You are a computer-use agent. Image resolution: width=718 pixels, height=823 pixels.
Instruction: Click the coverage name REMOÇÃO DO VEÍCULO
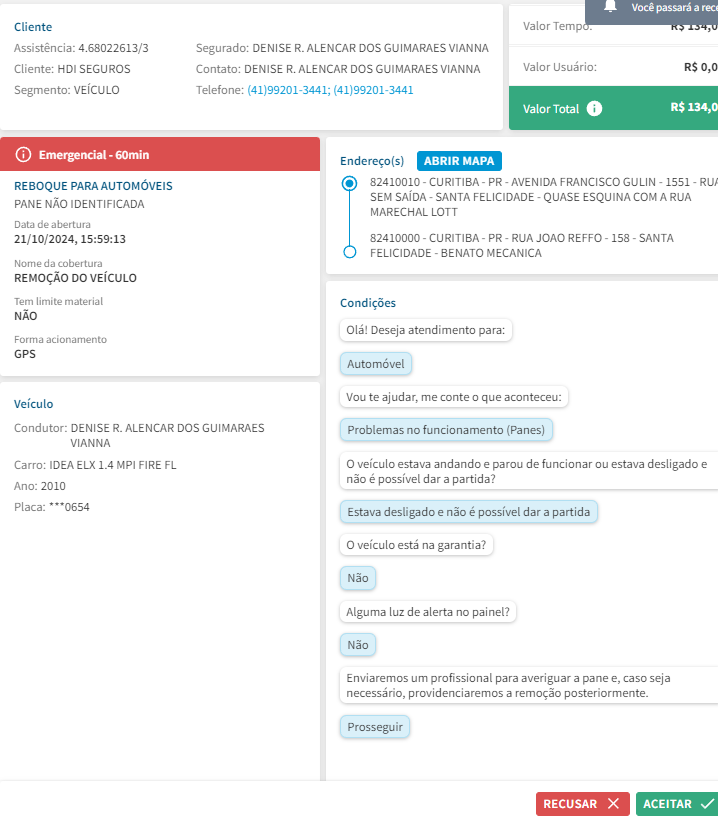(x=75, y=278)
